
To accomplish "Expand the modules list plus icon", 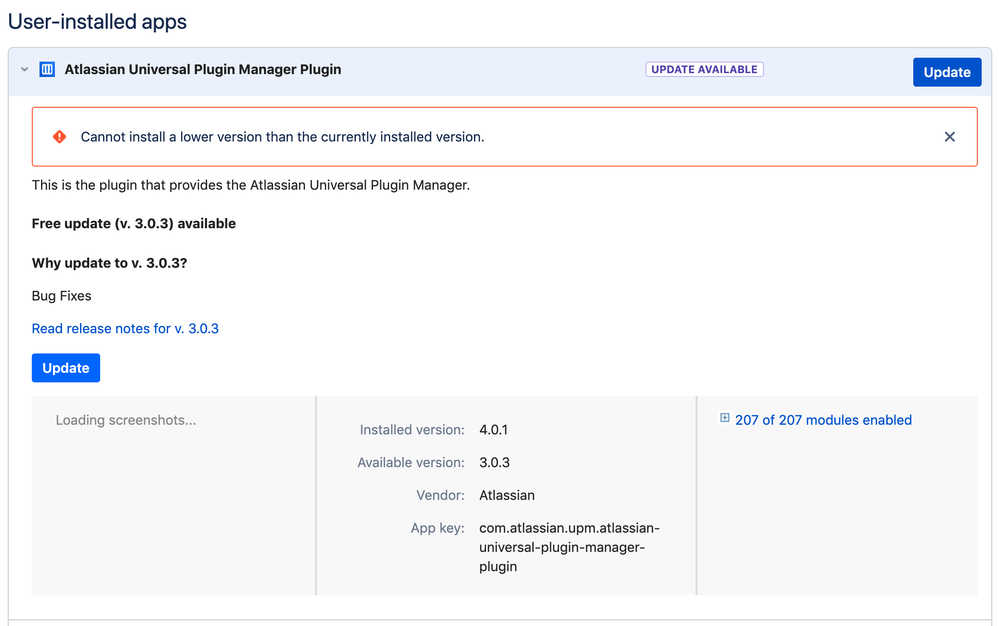I will pyautogui.click(x=724, y=418).
